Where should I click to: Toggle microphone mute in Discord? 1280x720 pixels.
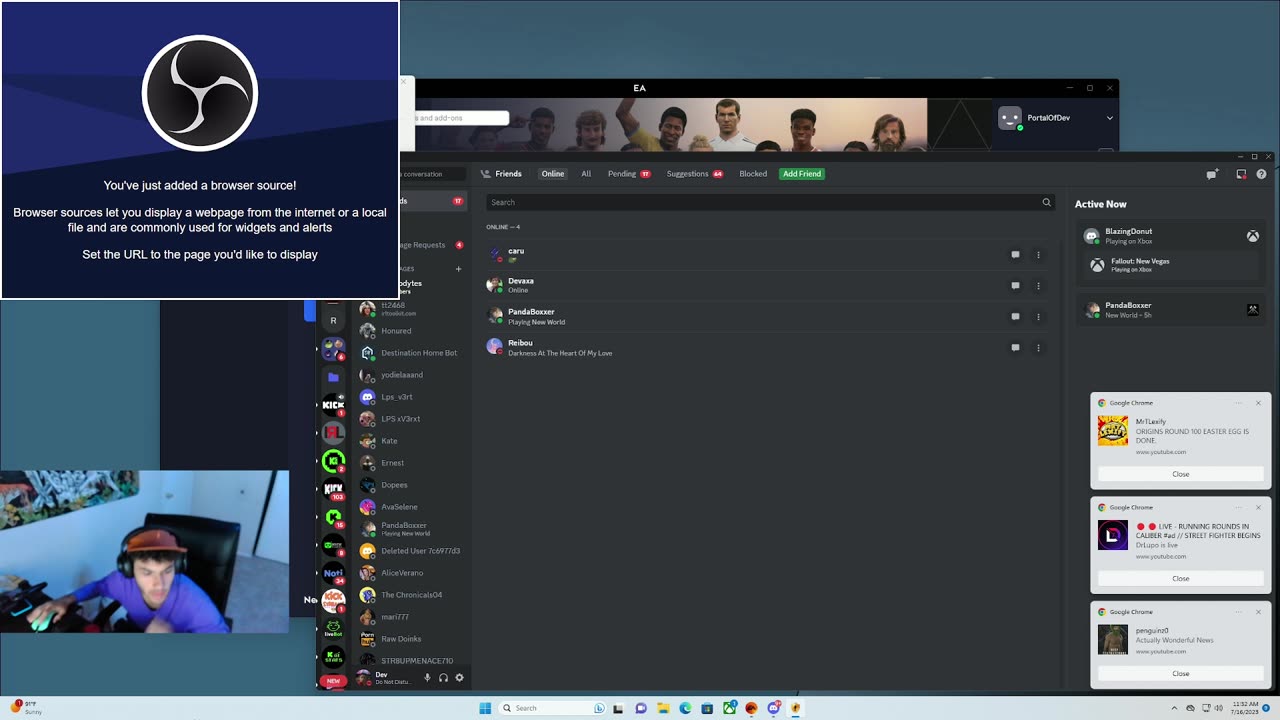point(427,678)
